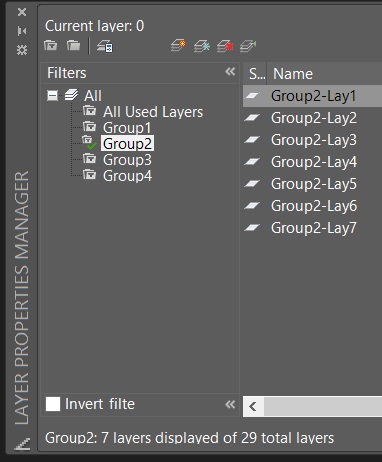382x462 pixels.
Task: Click the palette resize grip icon
Action: point(22,444)
